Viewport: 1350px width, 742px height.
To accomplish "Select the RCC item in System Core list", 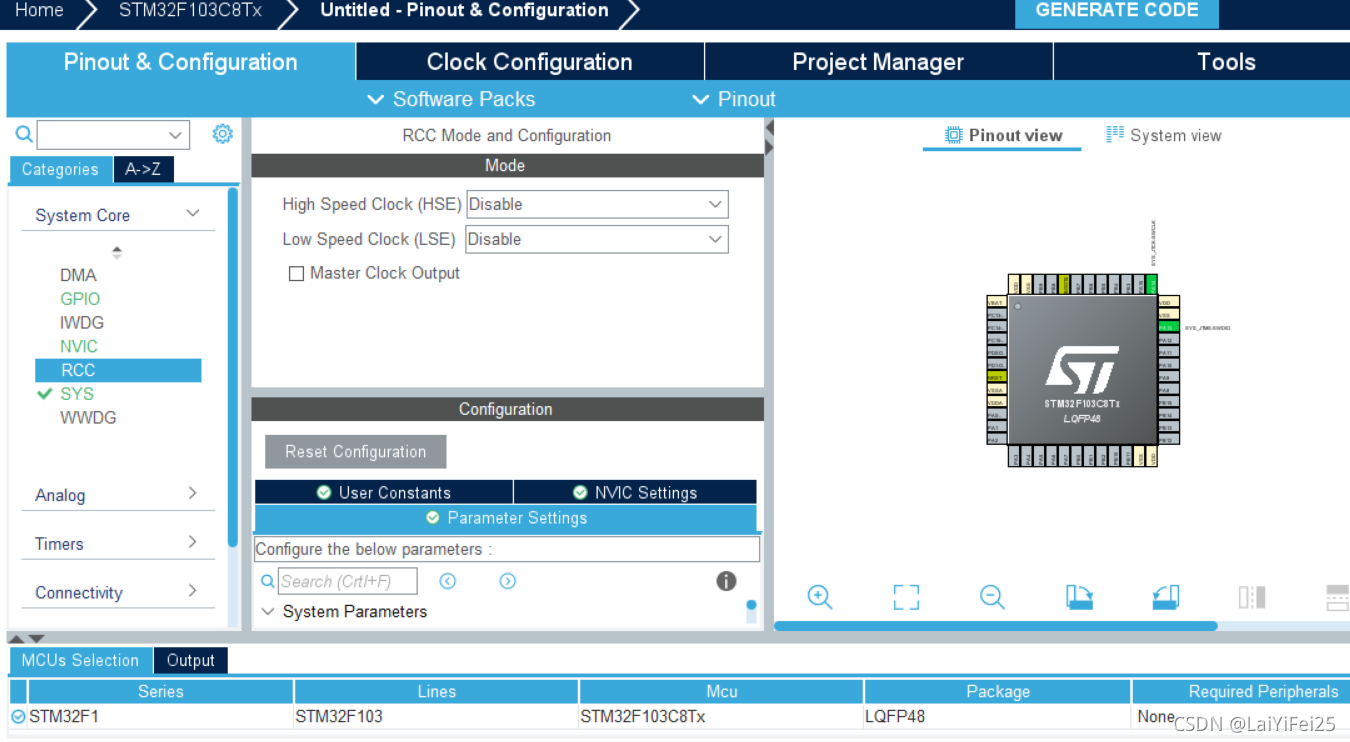I will [x=118, y=370].
